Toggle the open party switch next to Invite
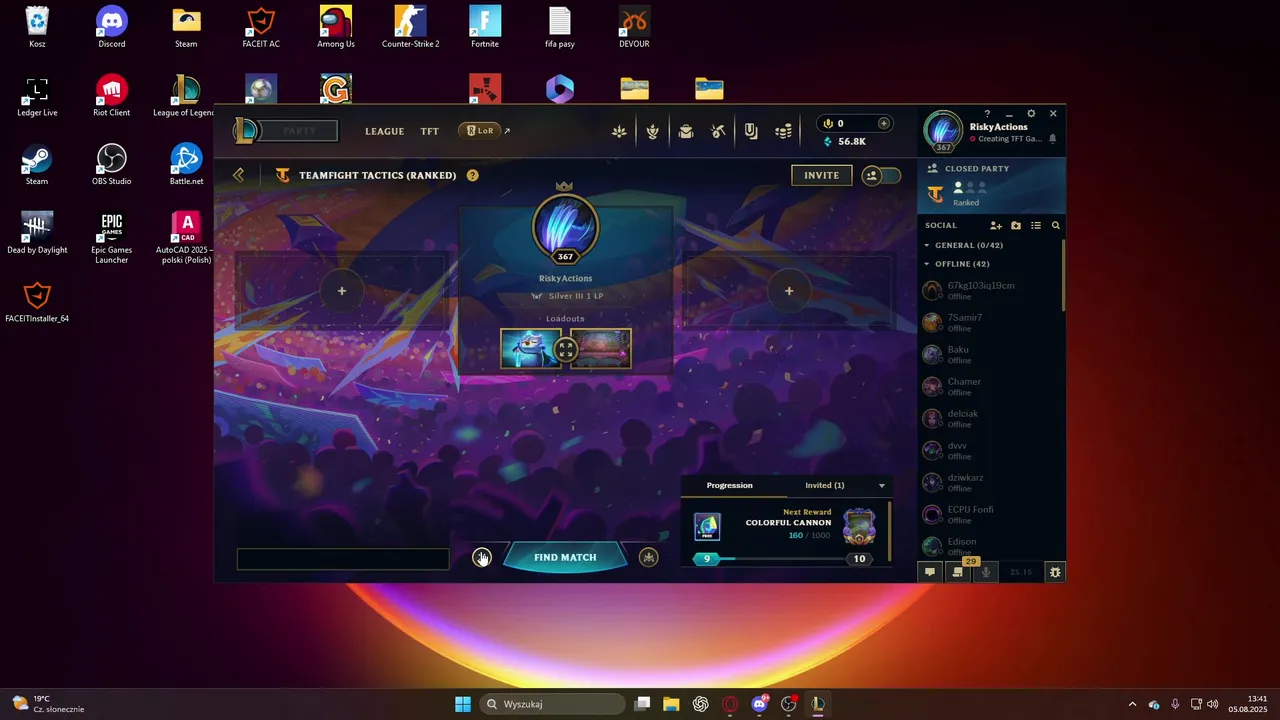This screenshot has width=1280, height=720. coord(881,175)
